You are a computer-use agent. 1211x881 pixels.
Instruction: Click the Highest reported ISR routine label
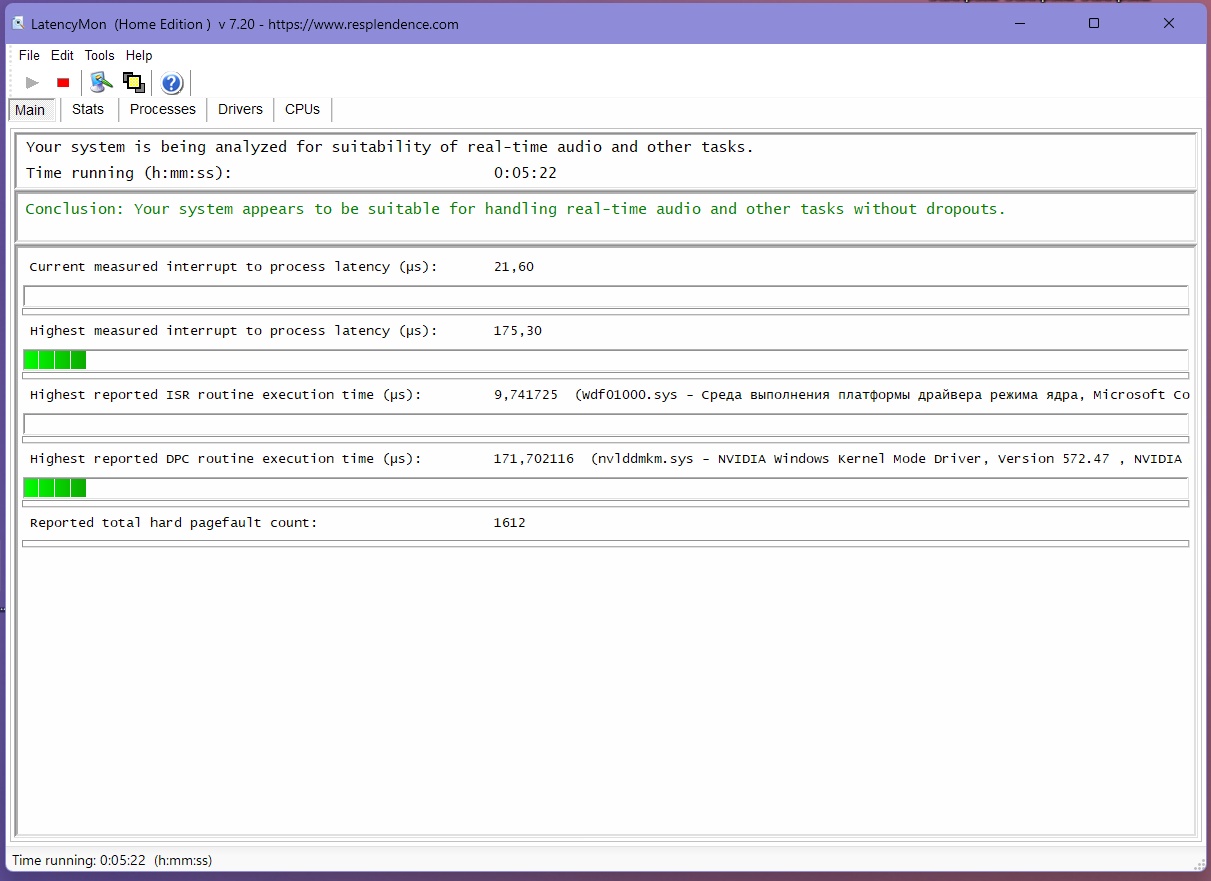(x=226, y=395)
